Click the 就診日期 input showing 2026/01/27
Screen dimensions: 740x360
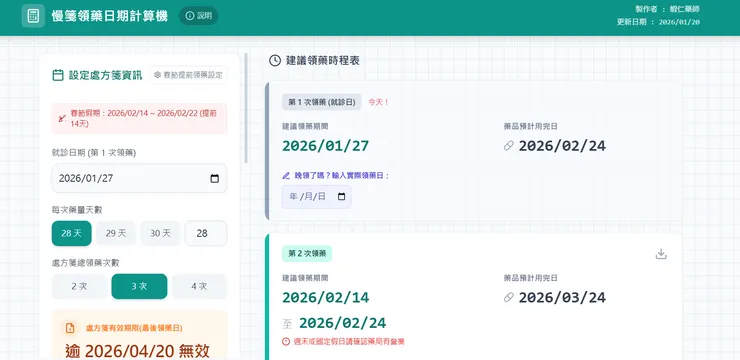pyautogui.click(x=139, y=178)
